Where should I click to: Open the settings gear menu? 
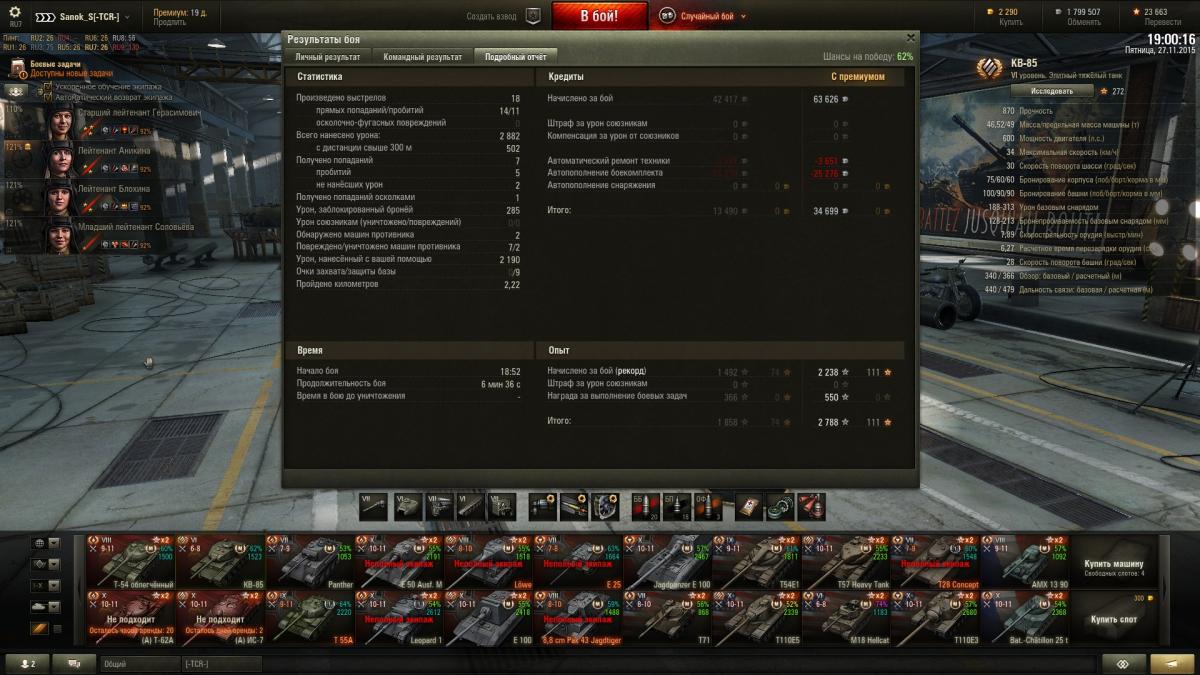14,12
